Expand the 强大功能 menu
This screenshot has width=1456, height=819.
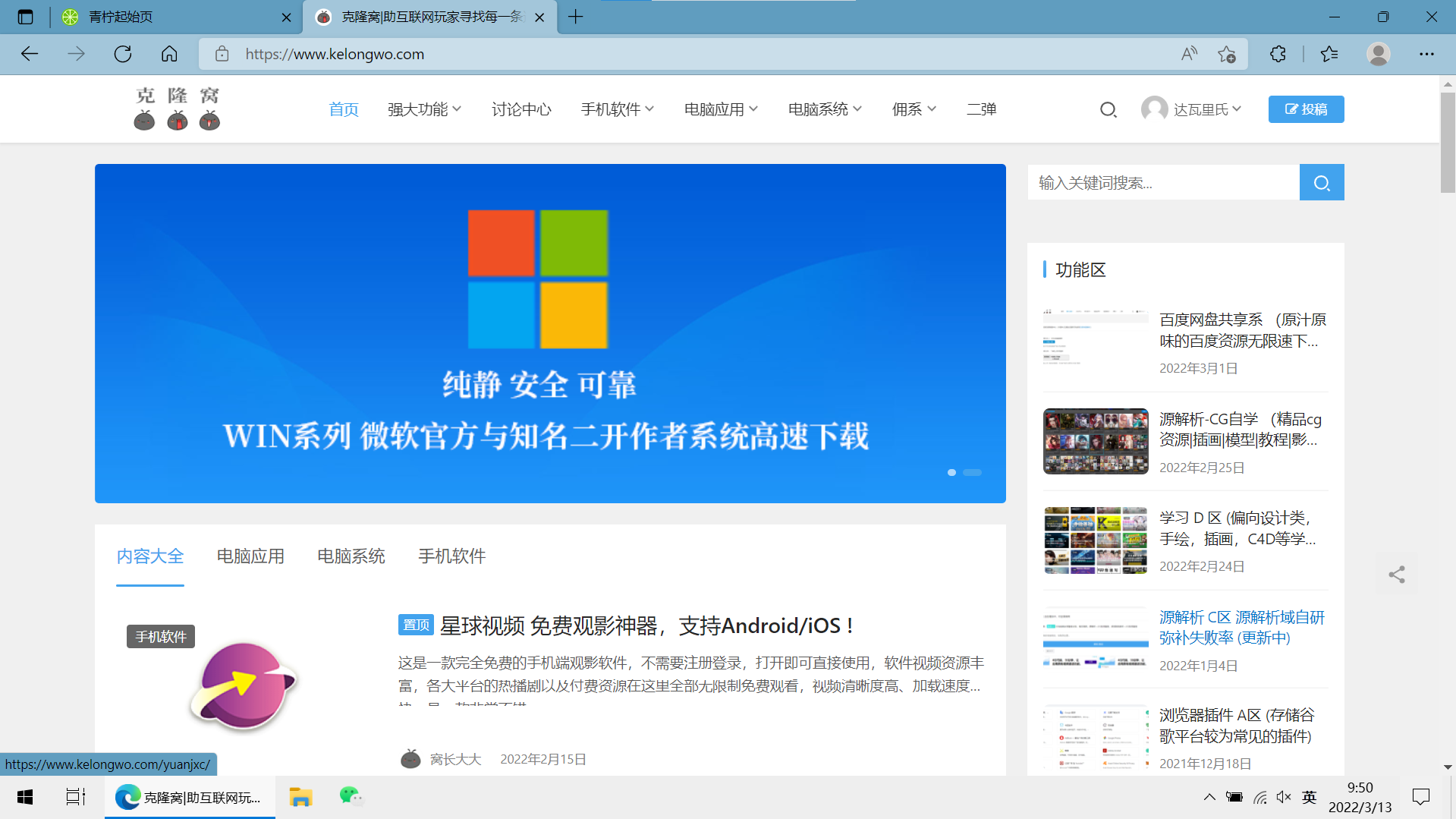[424, 109]
